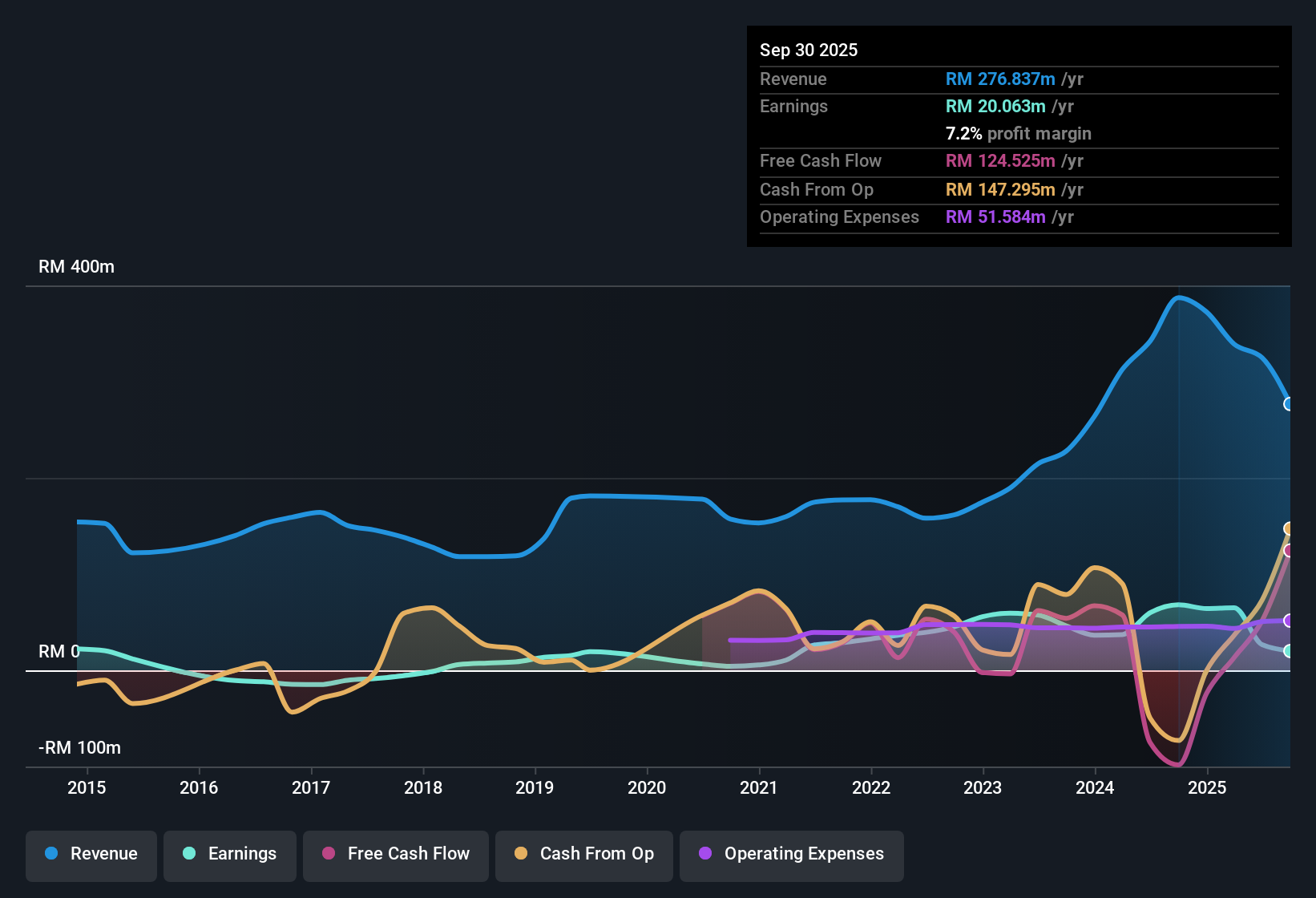Toggle visibility of the Earnings series
The height and width of the screenshot is (898, 1316).
(229, 854)
